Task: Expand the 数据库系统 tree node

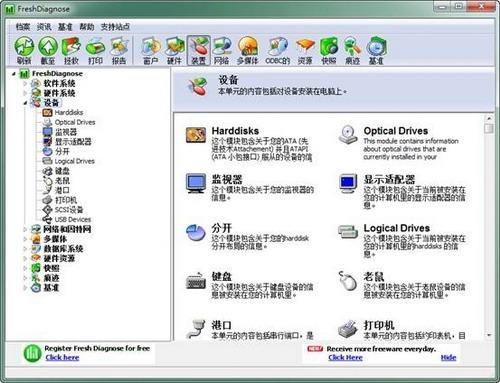Action: click(x=25, y=248)
